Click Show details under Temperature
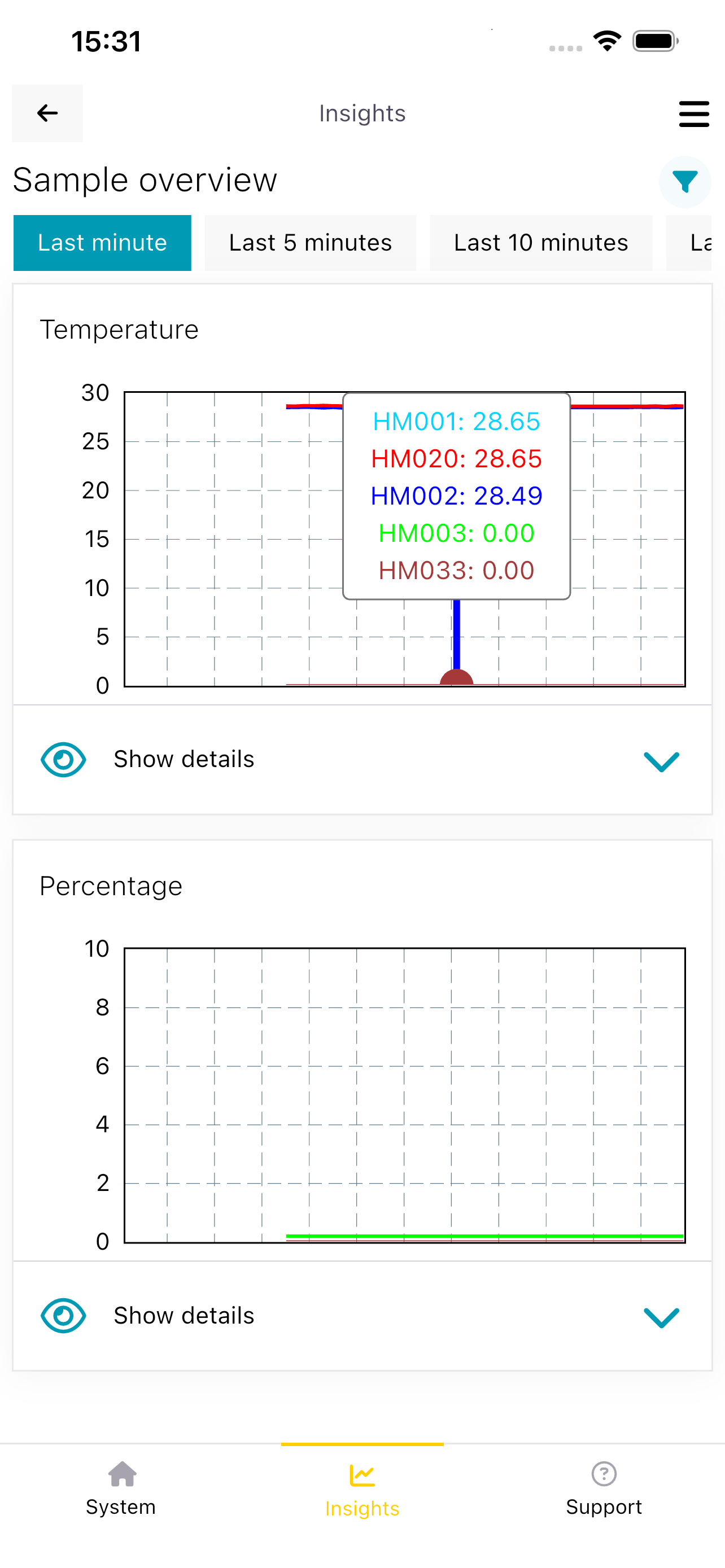The width and height of the screenshot is (725, 1568). [x=184, y=760]
